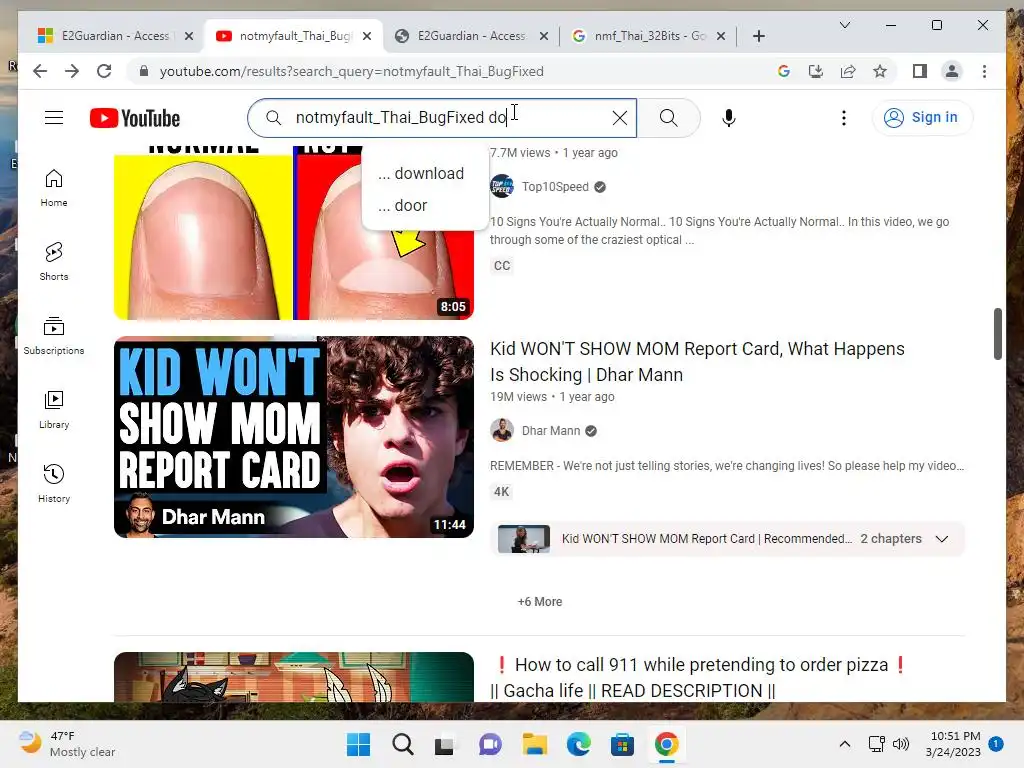Open Library in the sidebar
1024x768 pixels.
(54, 409)
